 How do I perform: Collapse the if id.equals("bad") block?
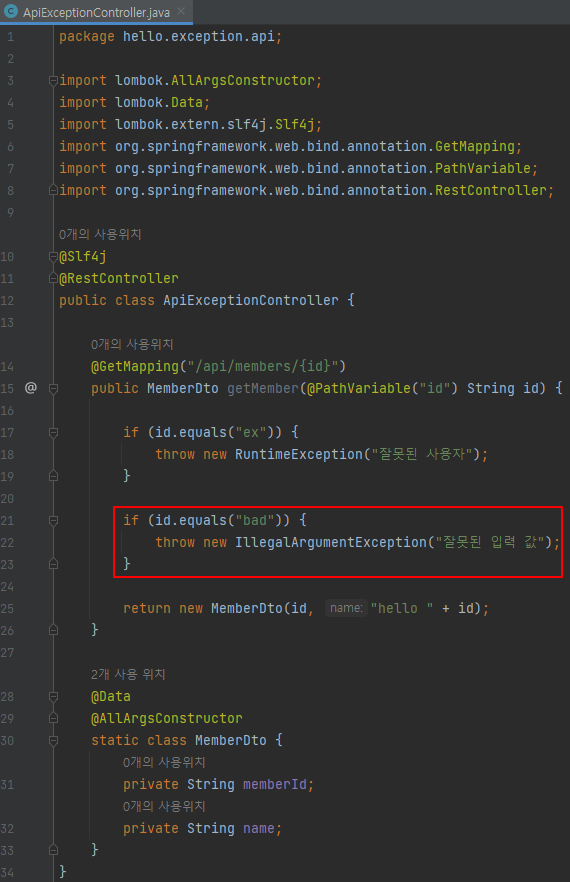tap(53, 520)
